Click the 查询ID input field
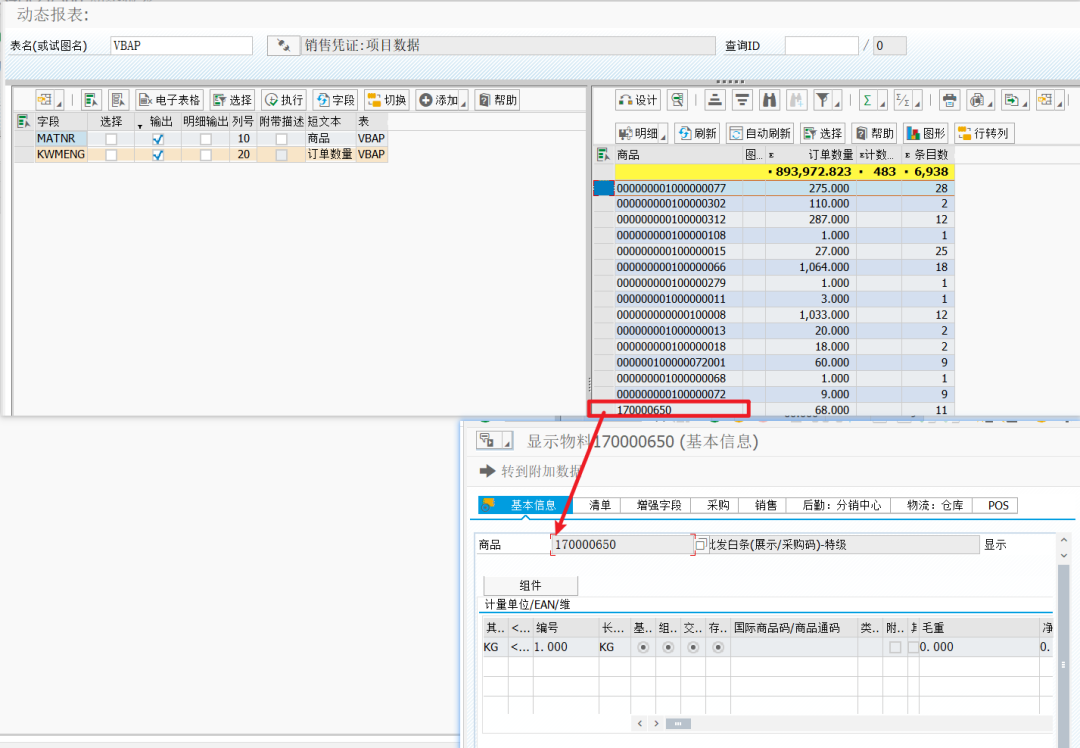The height and width of the screenshot is (748, 1080). [821, 45]
